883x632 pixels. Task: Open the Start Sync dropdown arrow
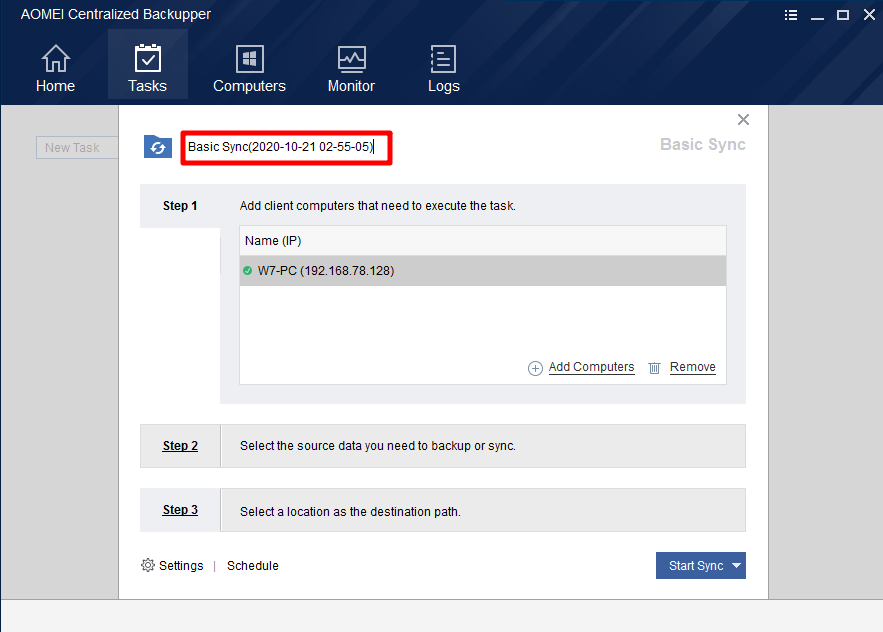point(737,566)
